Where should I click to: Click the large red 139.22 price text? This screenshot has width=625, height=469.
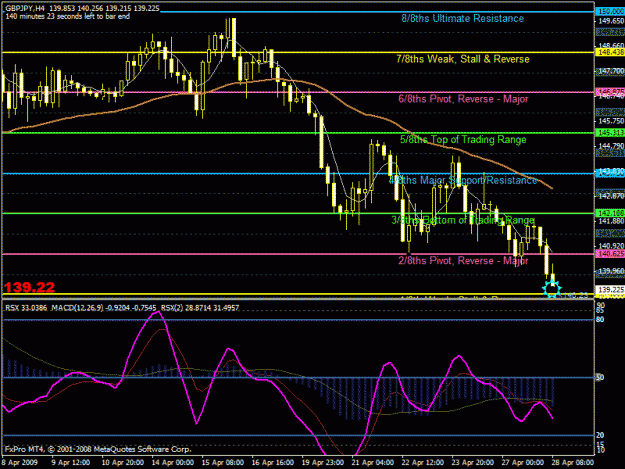coord(29,287)
